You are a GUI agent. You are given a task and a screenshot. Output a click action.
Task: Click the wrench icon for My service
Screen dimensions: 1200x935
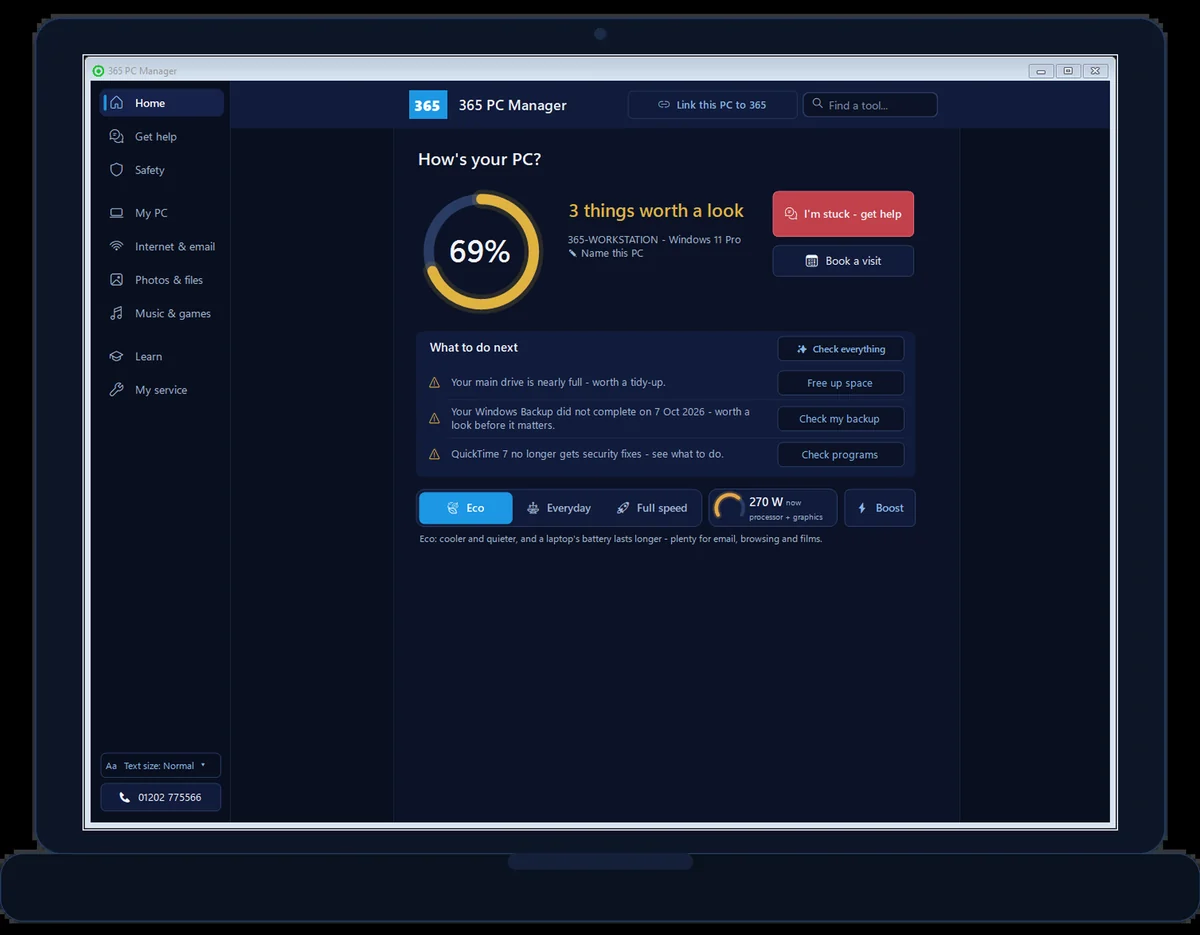point(117,390)
